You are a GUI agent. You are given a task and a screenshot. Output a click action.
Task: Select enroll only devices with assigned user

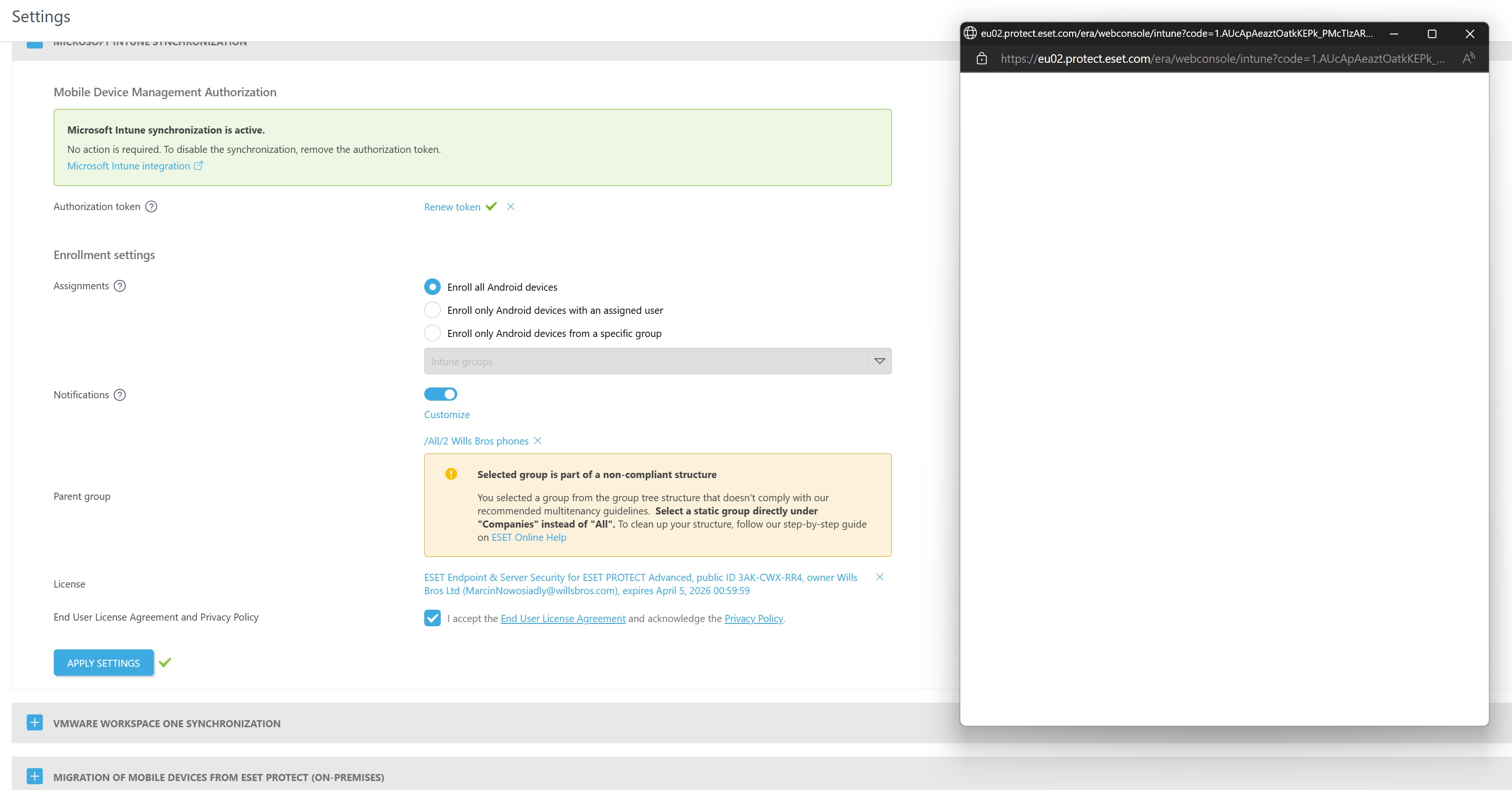(x=432, y=310)
